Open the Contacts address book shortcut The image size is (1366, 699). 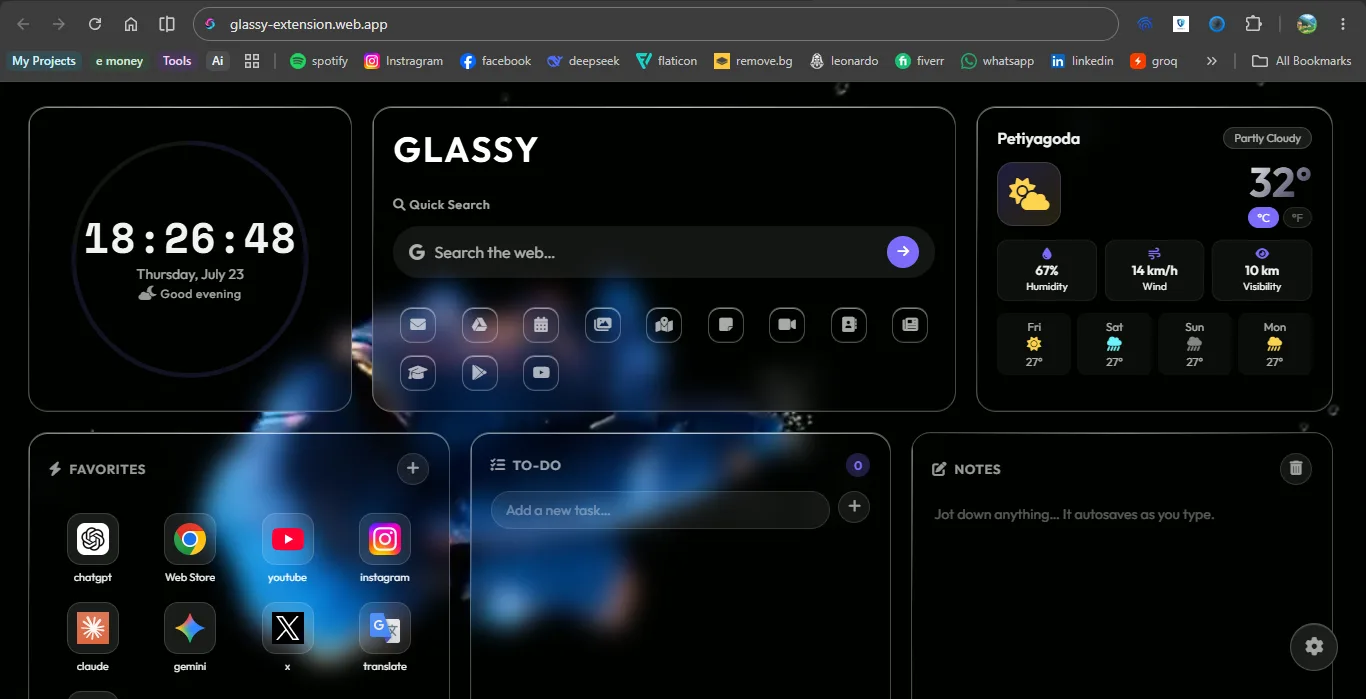click(849, 324)
